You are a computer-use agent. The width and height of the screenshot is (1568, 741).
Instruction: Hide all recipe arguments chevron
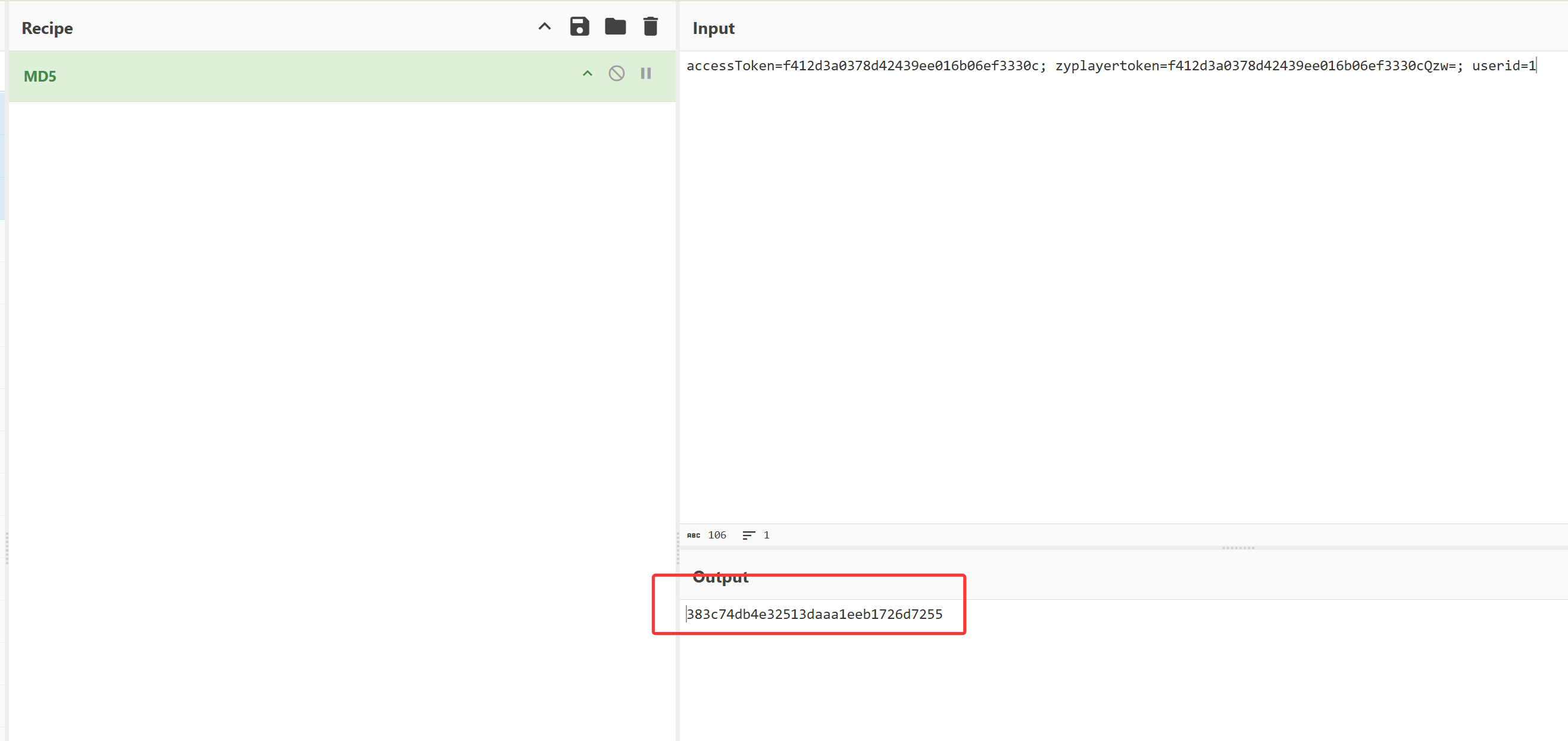point(544,27)
